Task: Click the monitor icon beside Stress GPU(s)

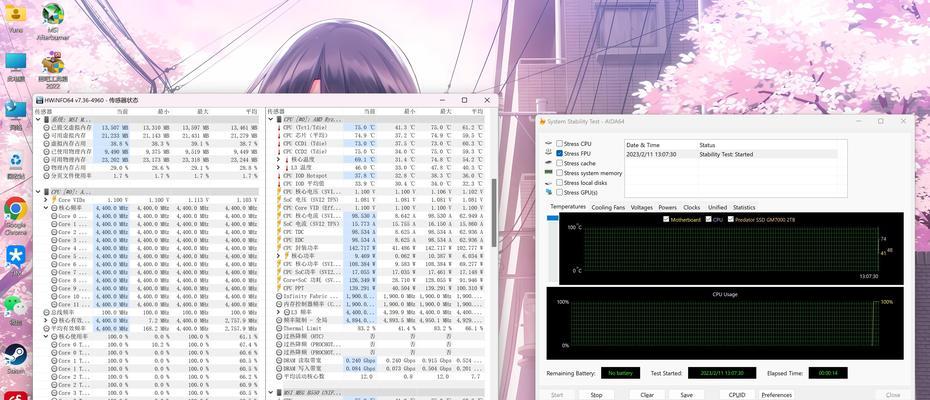Action: click(549, 192)
